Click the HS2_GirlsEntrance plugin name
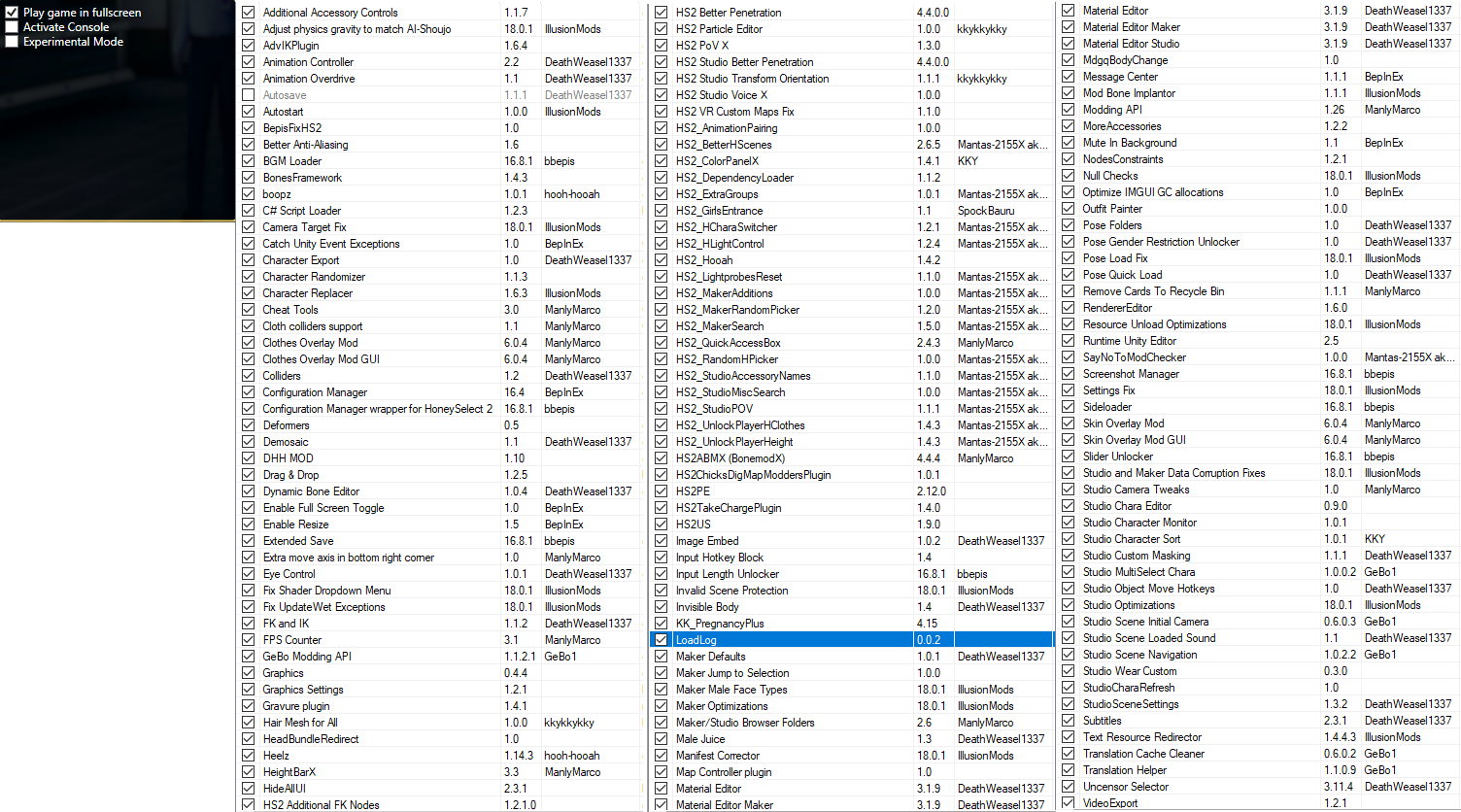The width and height of the screenshot is (1461, 812). (719, 211)
